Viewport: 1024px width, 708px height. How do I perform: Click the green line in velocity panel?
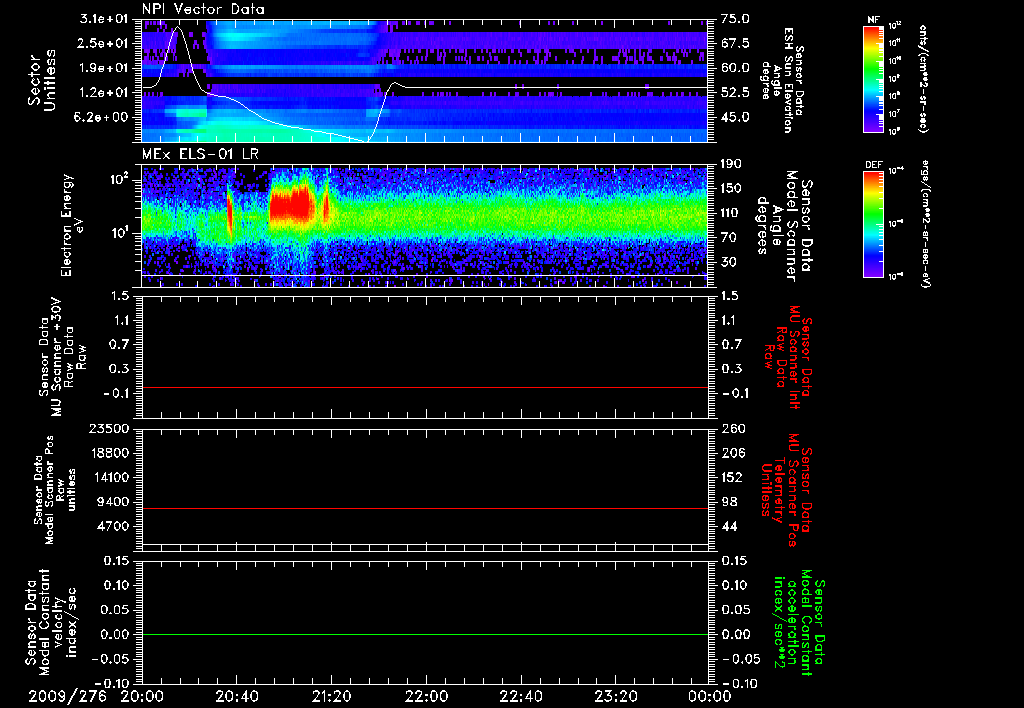tap(425, 634)
